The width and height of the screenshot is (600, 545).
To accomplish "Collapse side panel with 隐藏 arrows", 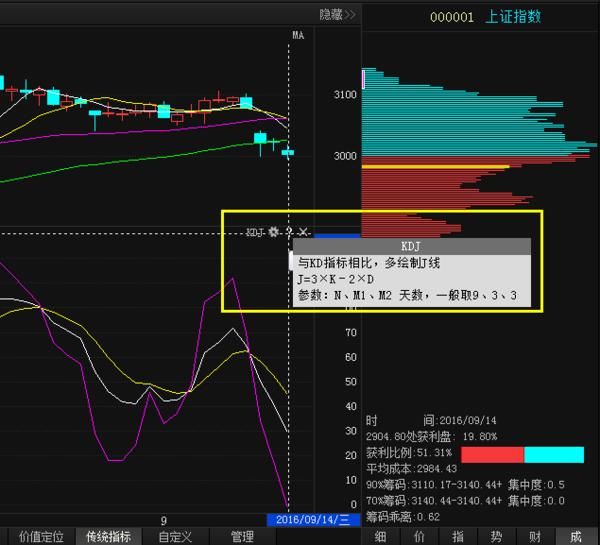I will [x=337, y=14].
